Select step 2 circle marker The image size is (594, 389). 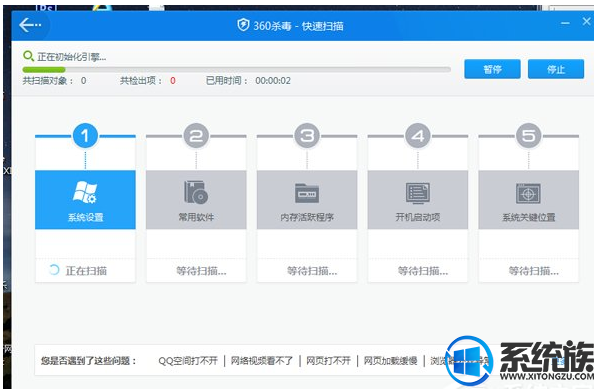coord(196,136)
